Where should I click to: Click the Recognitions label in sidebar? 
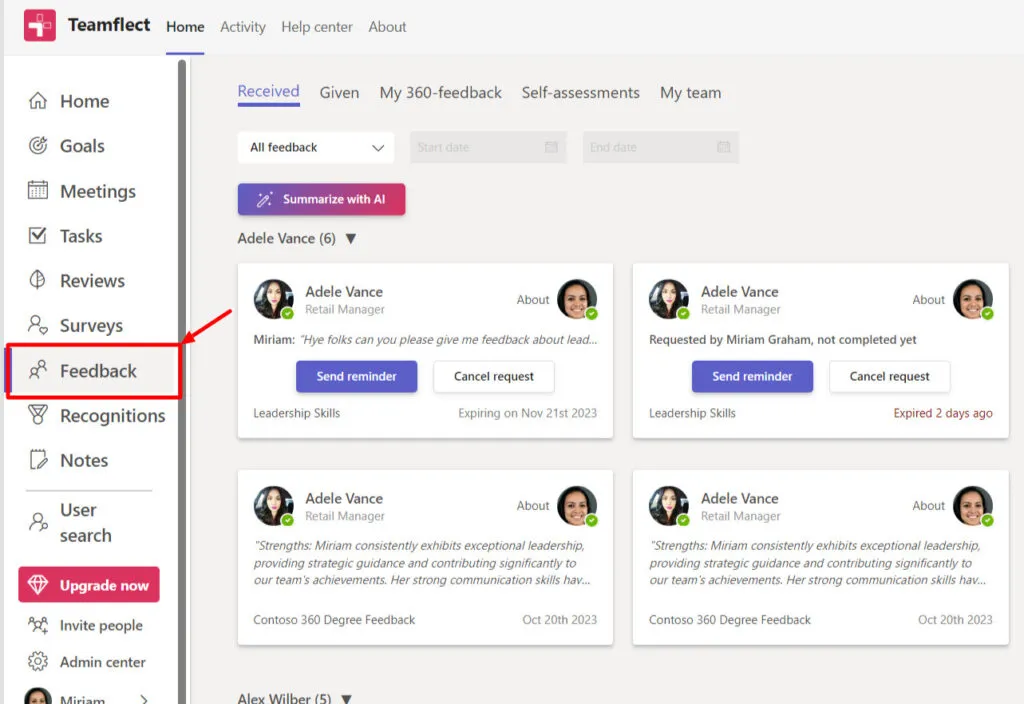(x=112, y=415)
